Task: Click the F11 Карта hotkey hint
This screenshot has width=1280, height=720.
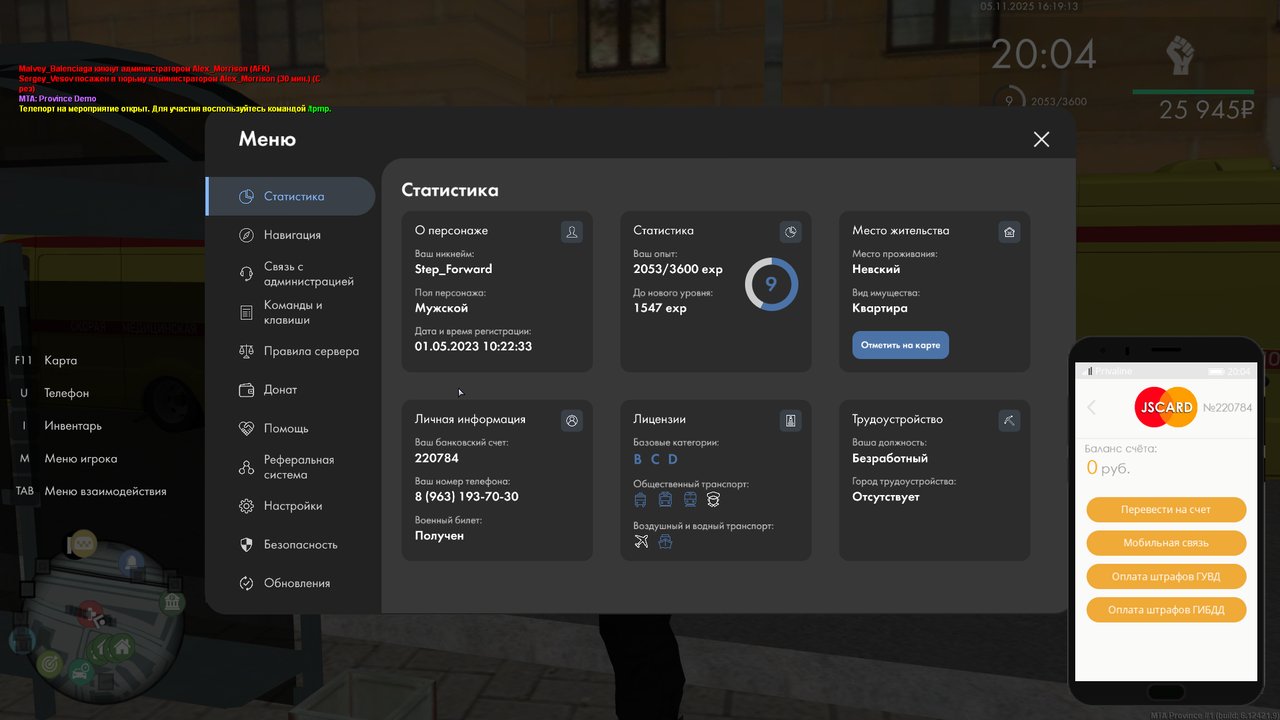Action: point(46,360)
